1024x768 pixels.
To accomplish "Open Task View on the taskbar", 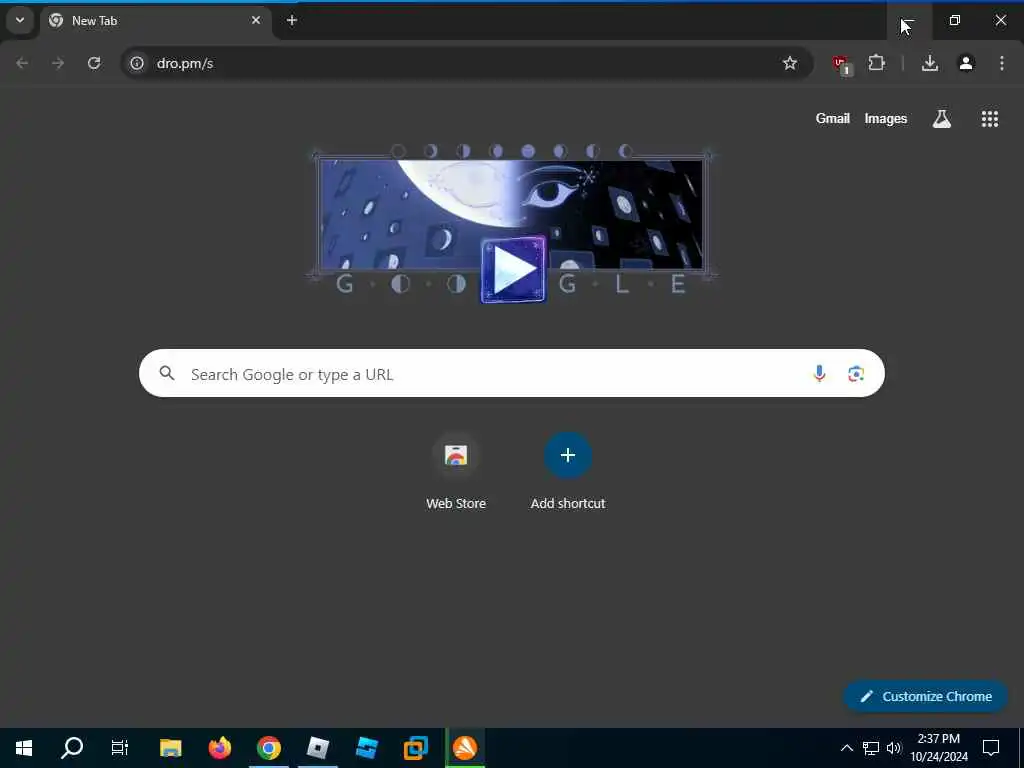I will pyautogui.click(x=120, y=748).
